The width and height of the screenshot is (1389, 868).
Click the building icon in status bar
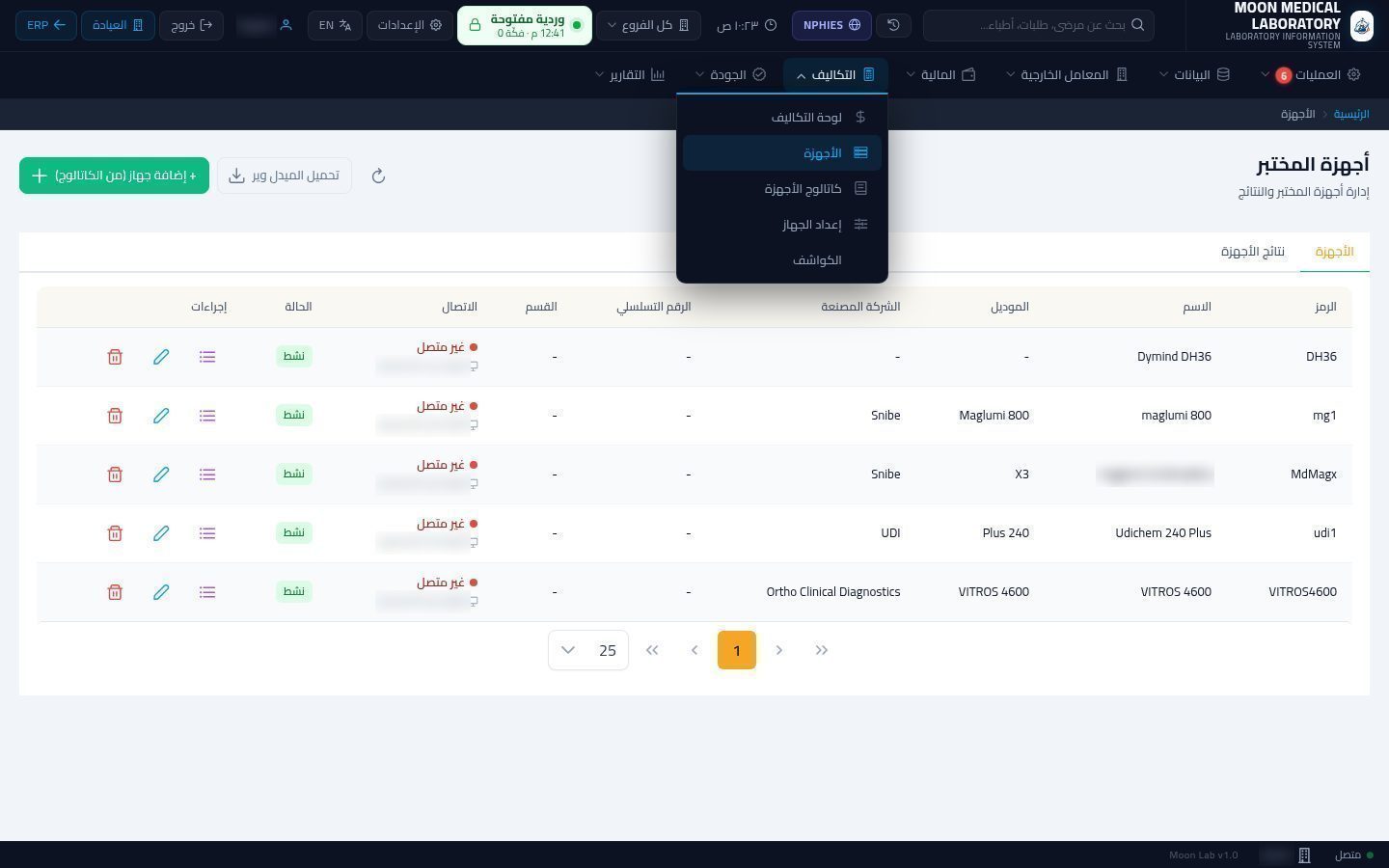[1304, 855]
